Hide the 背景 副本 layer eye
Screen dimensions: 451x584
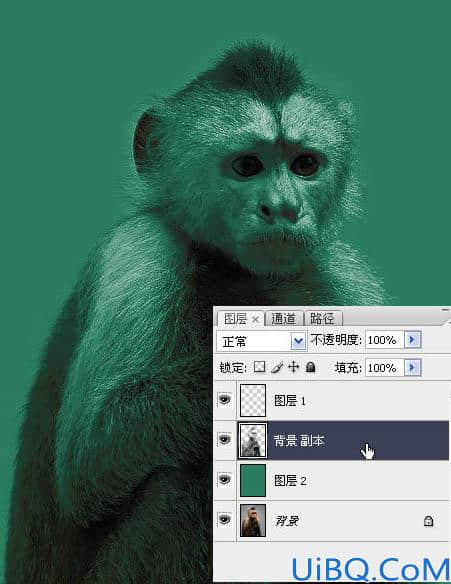click(225, 440)
